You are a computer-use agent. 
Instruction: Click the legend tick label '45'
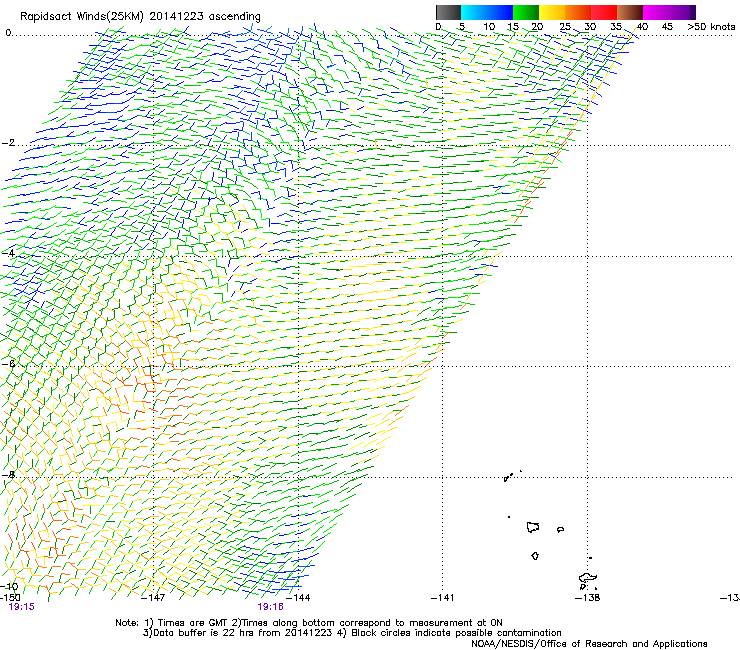coord(667,27)
